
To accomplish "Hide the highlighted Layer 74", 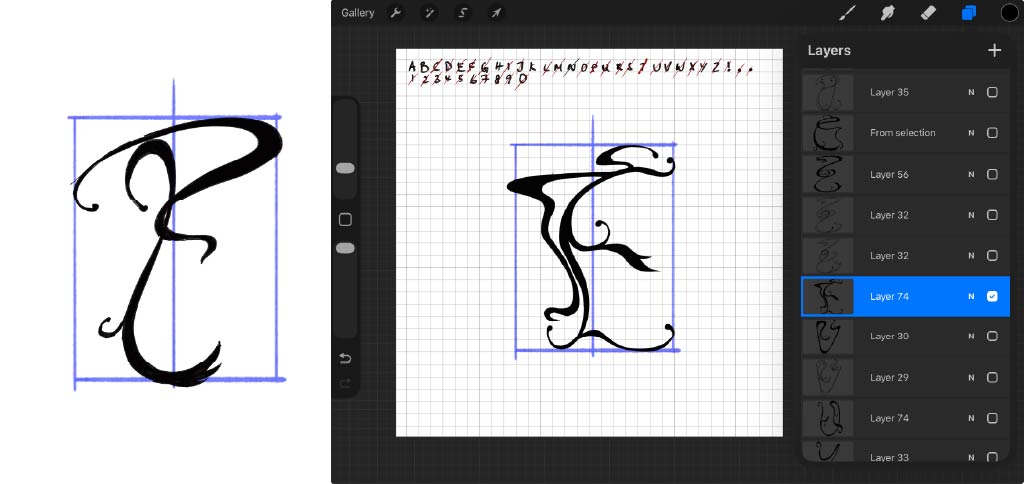I will (x=992, y=296).
